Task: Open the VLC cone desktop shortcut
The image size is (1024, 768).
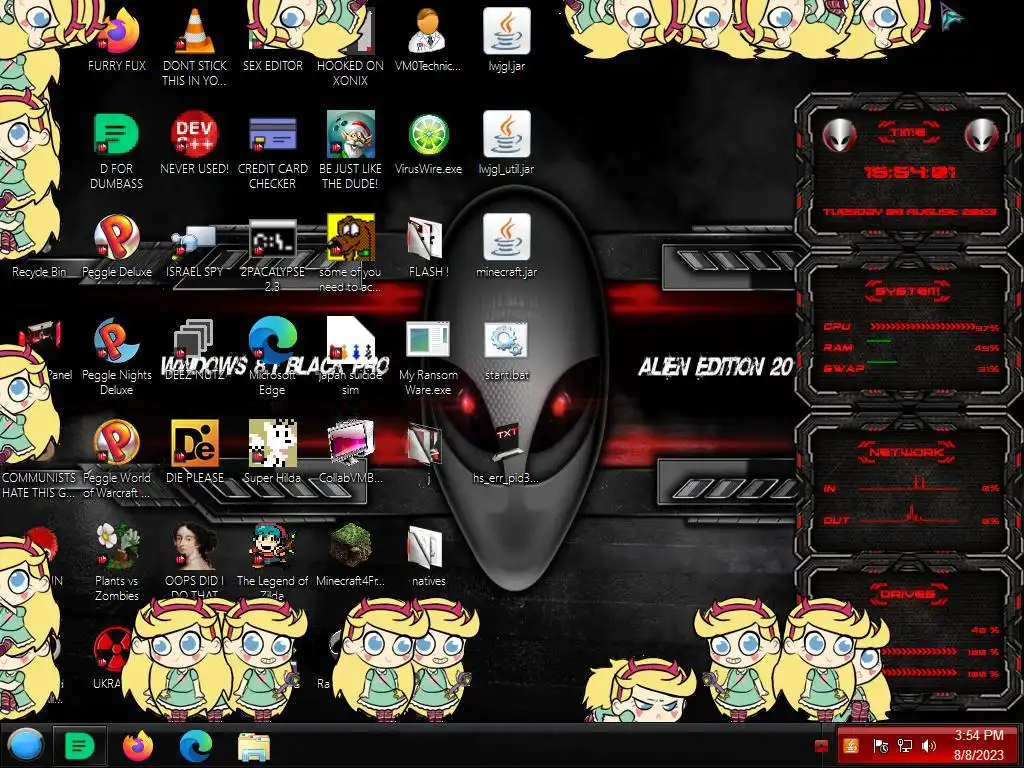Action: (195, 31)
